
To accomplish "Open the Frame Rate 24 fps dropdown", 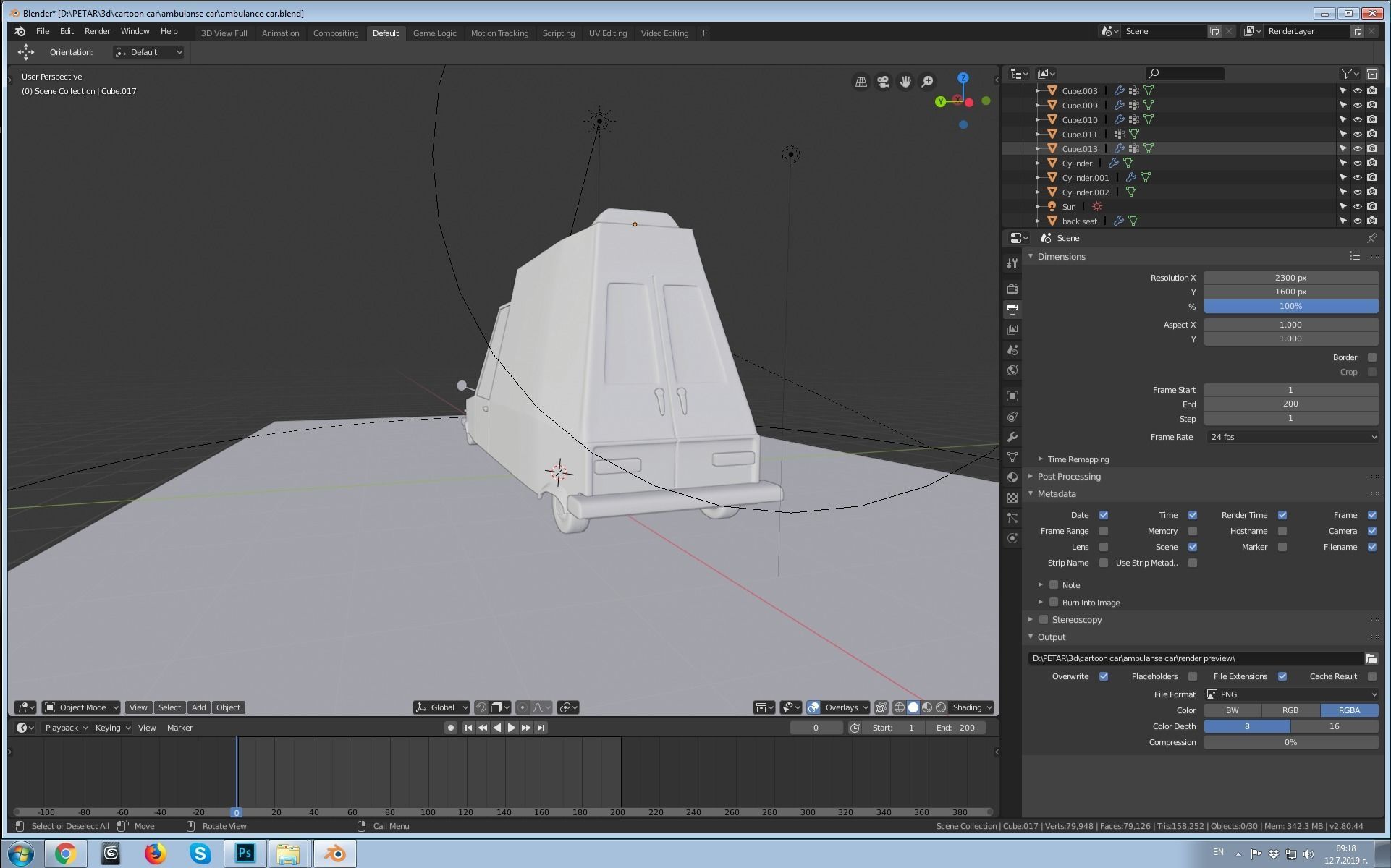I will click(1291, 437).
